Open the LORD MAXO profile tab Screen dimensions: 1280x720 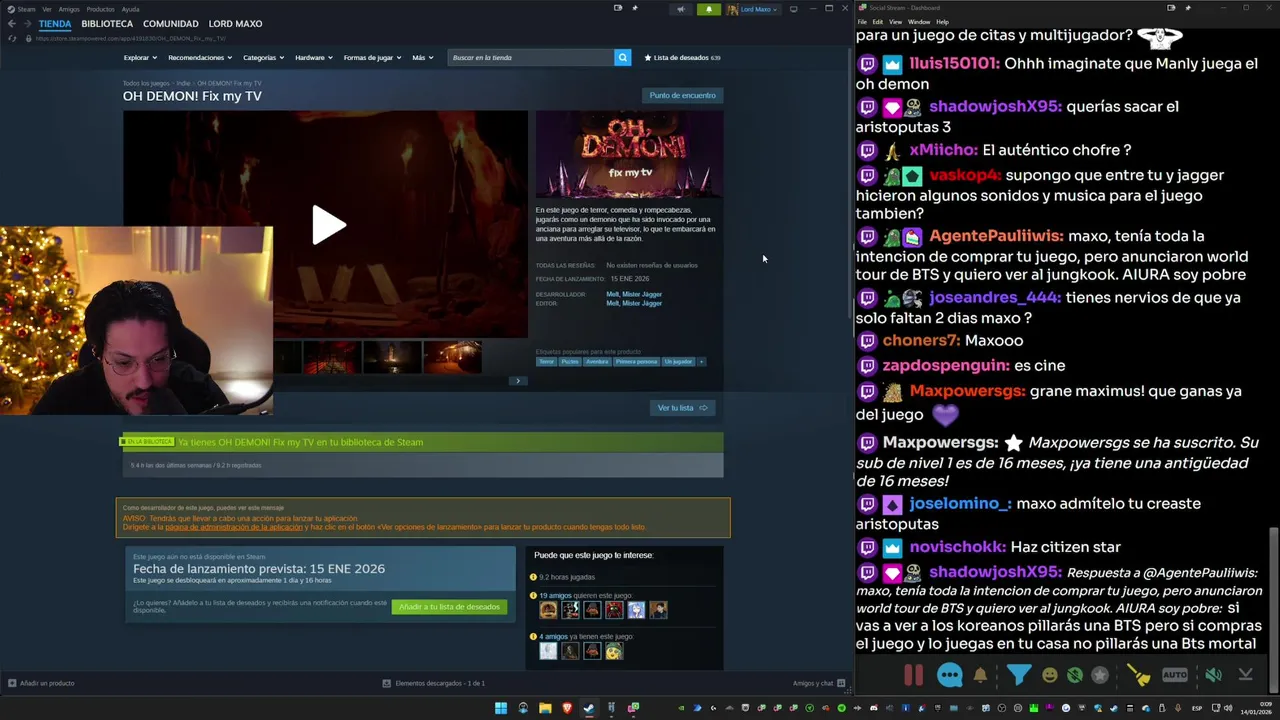coord(235,24)
